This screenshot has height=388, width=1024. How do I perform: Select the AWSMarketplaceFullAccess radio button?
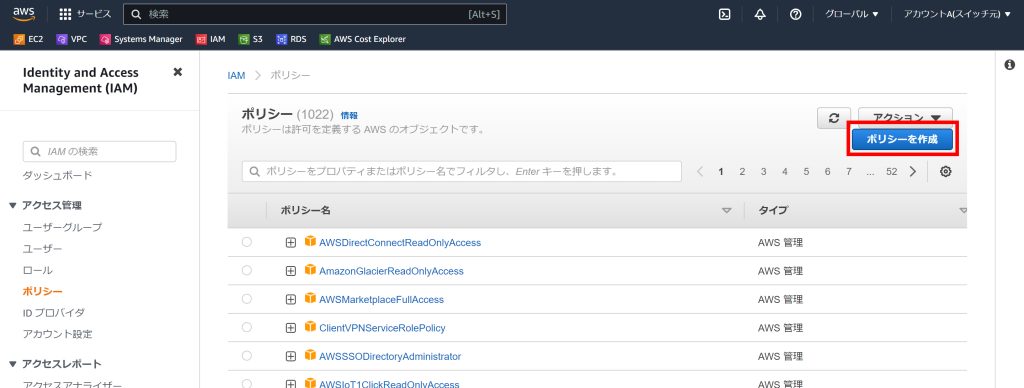[246, 299]
